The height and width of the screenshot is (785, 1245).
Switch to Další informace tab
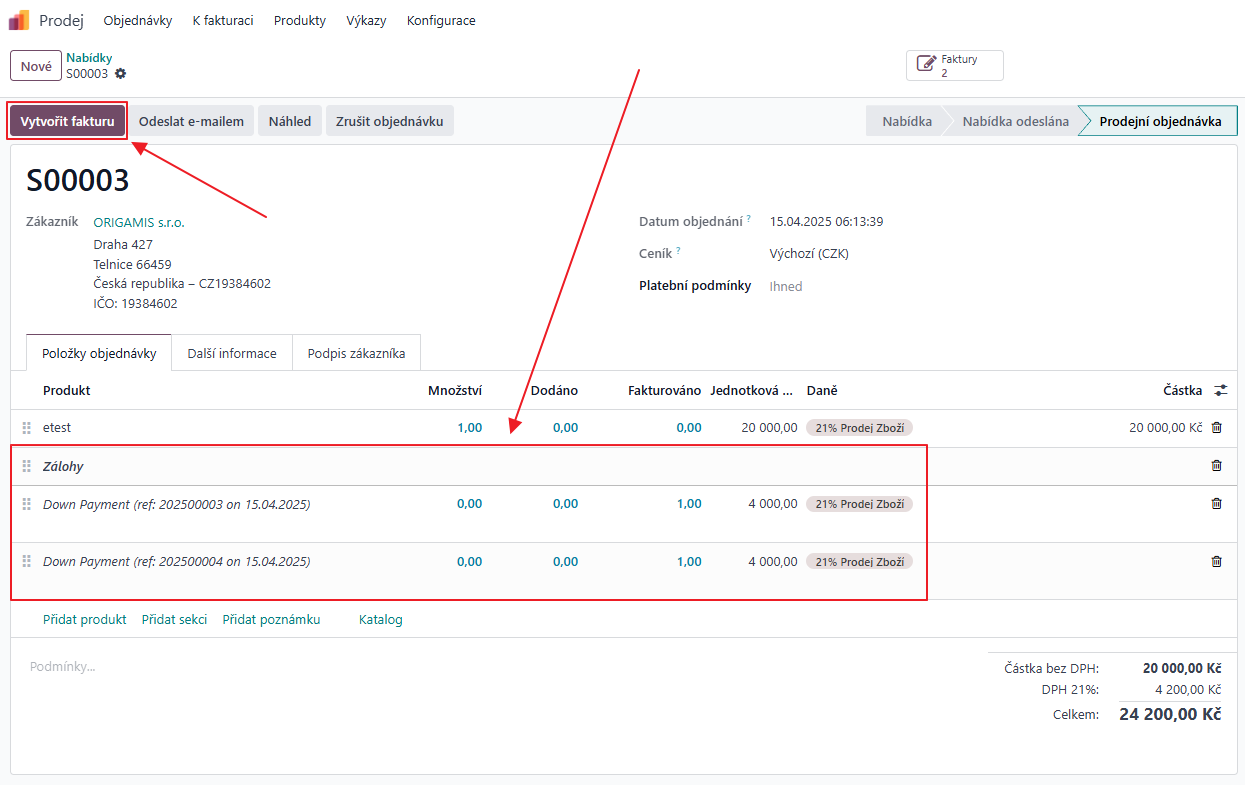[x=232, y=353]
